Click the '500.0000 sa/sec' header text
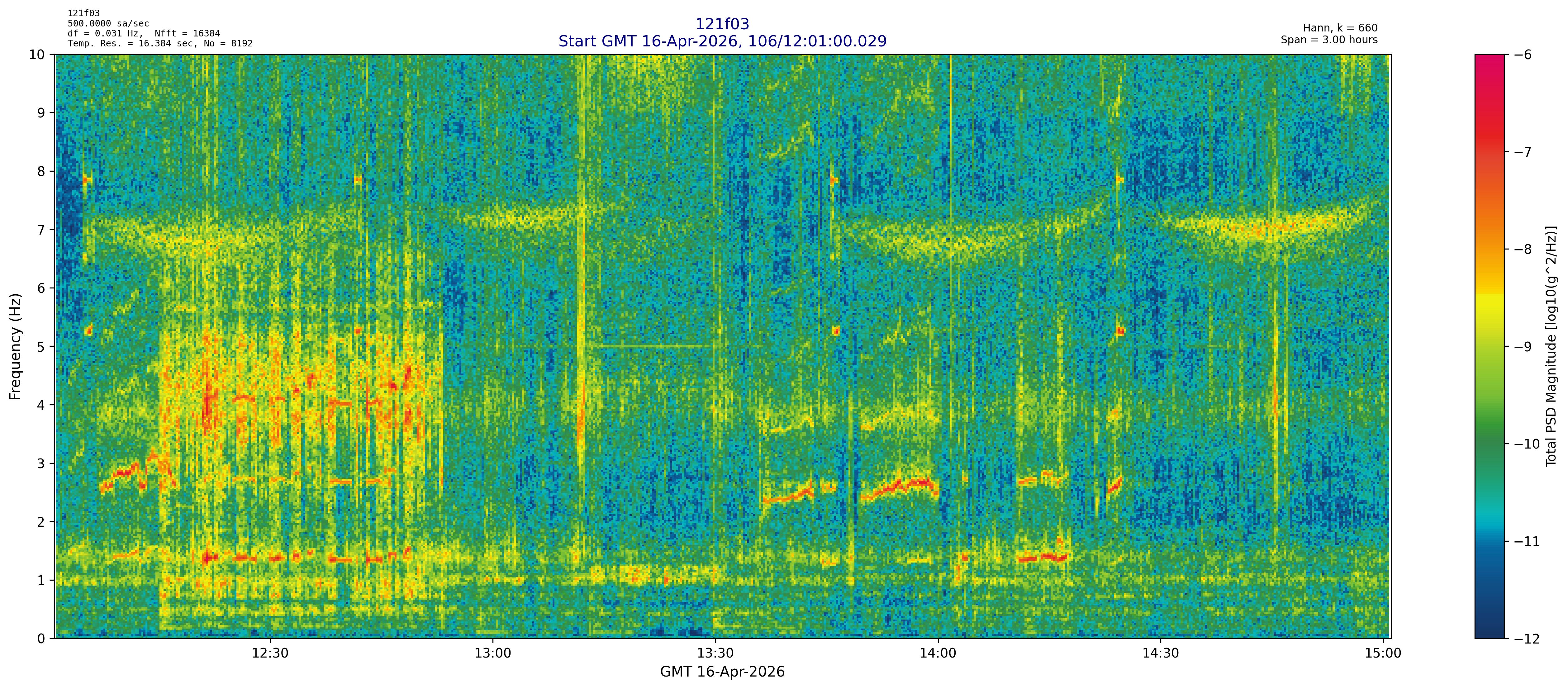The width and height of the screenshot is (1568, 689). (108, 24)
